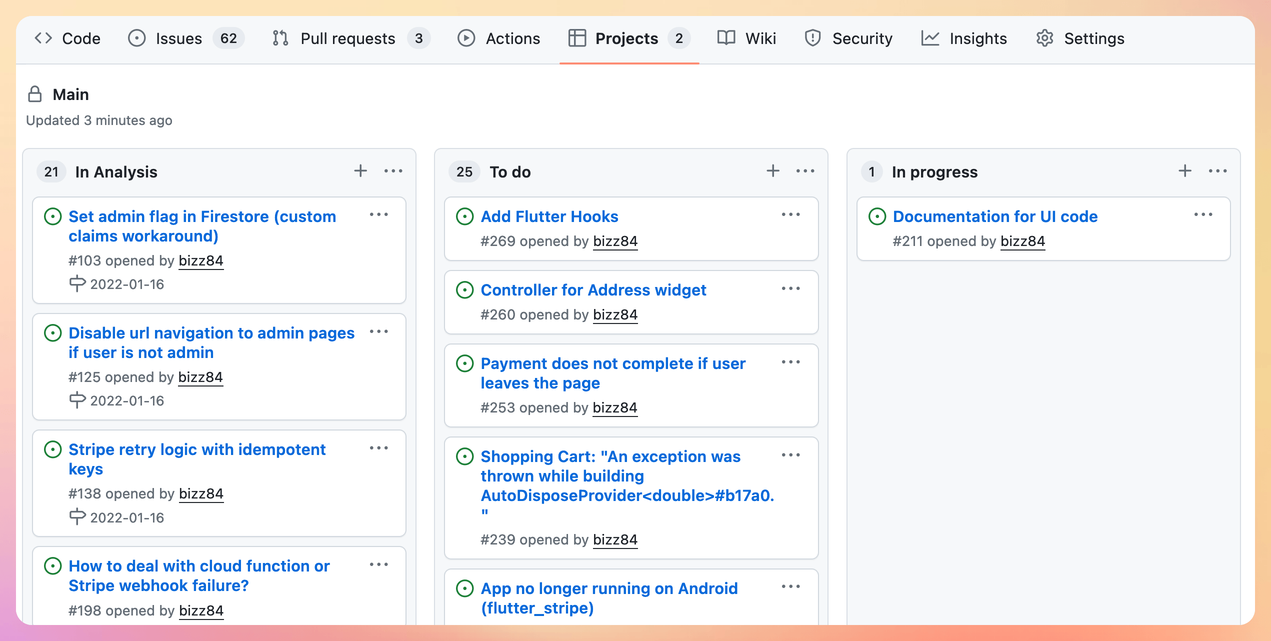Open issue Add Flutter Hooks
This screenshot has height=641, width=1271.
pos(549,216)
